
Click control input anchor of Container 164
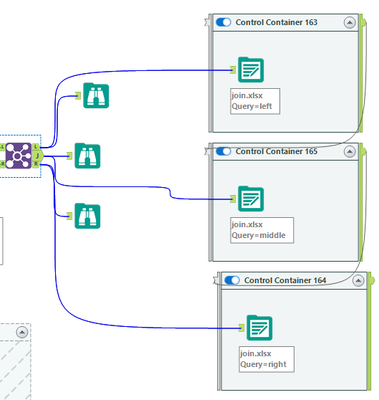[x=216, y=280]
